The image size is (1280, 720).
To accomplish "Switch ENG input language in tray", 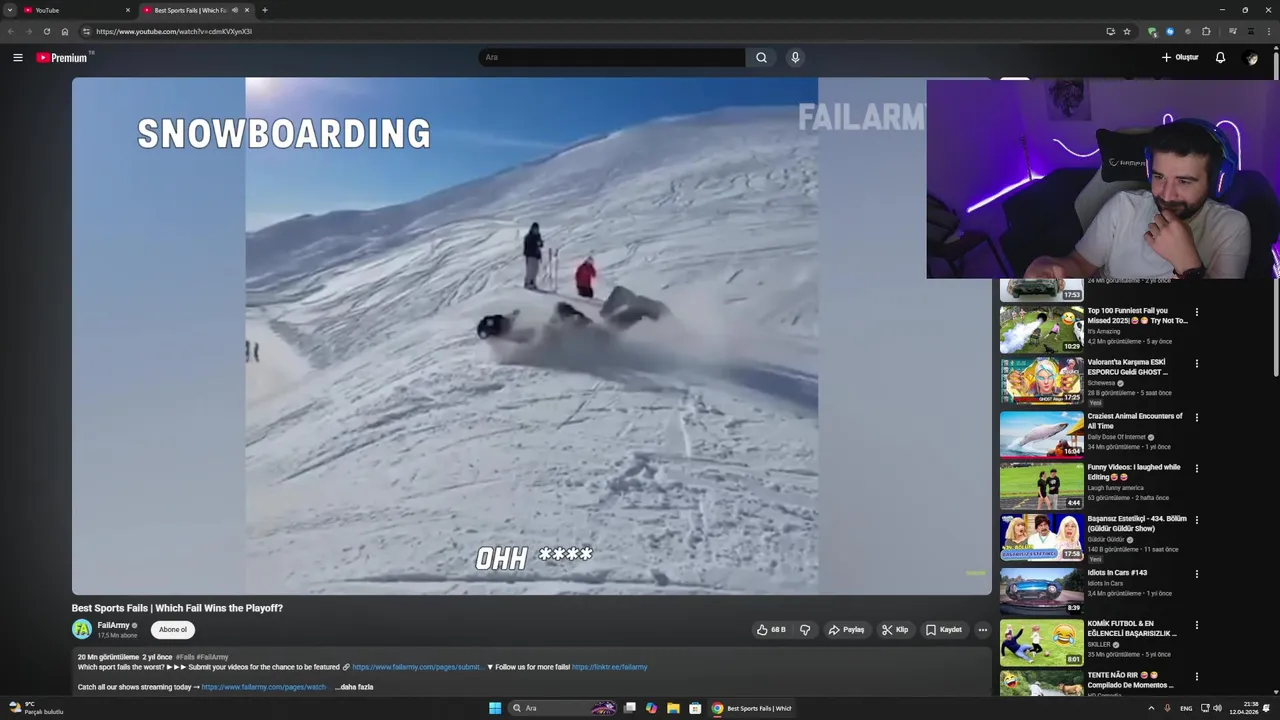I will click(x=1186, y=708).
